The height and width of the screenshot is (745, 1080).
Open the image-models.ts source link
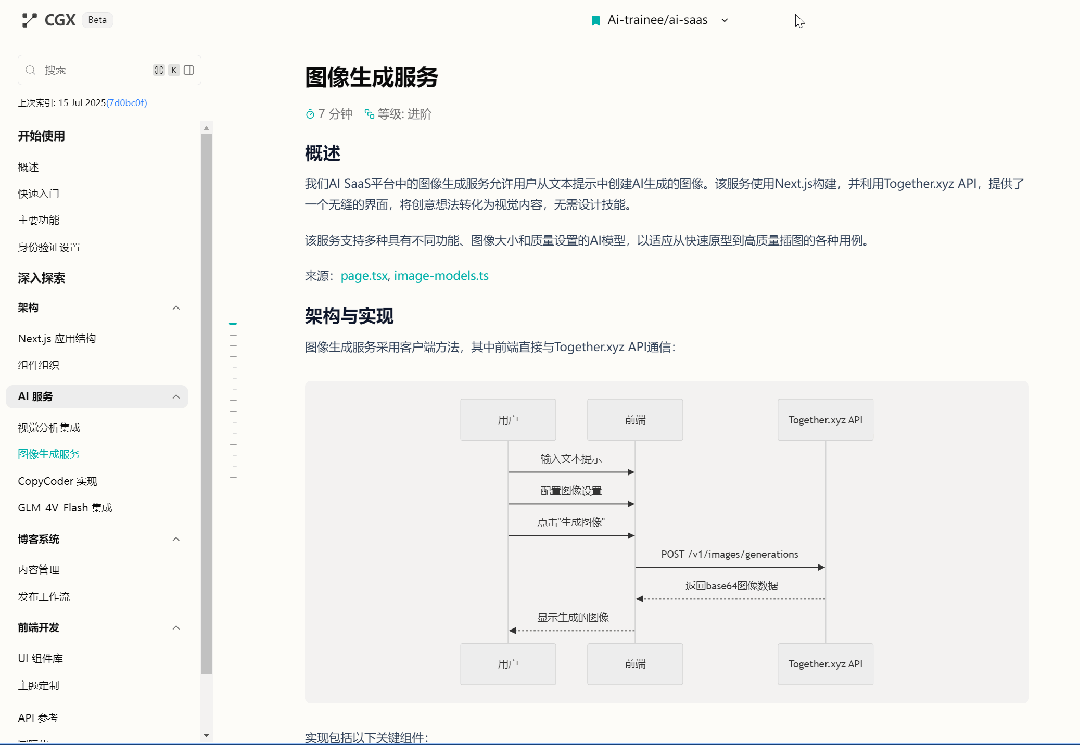(x=441, y=276)
